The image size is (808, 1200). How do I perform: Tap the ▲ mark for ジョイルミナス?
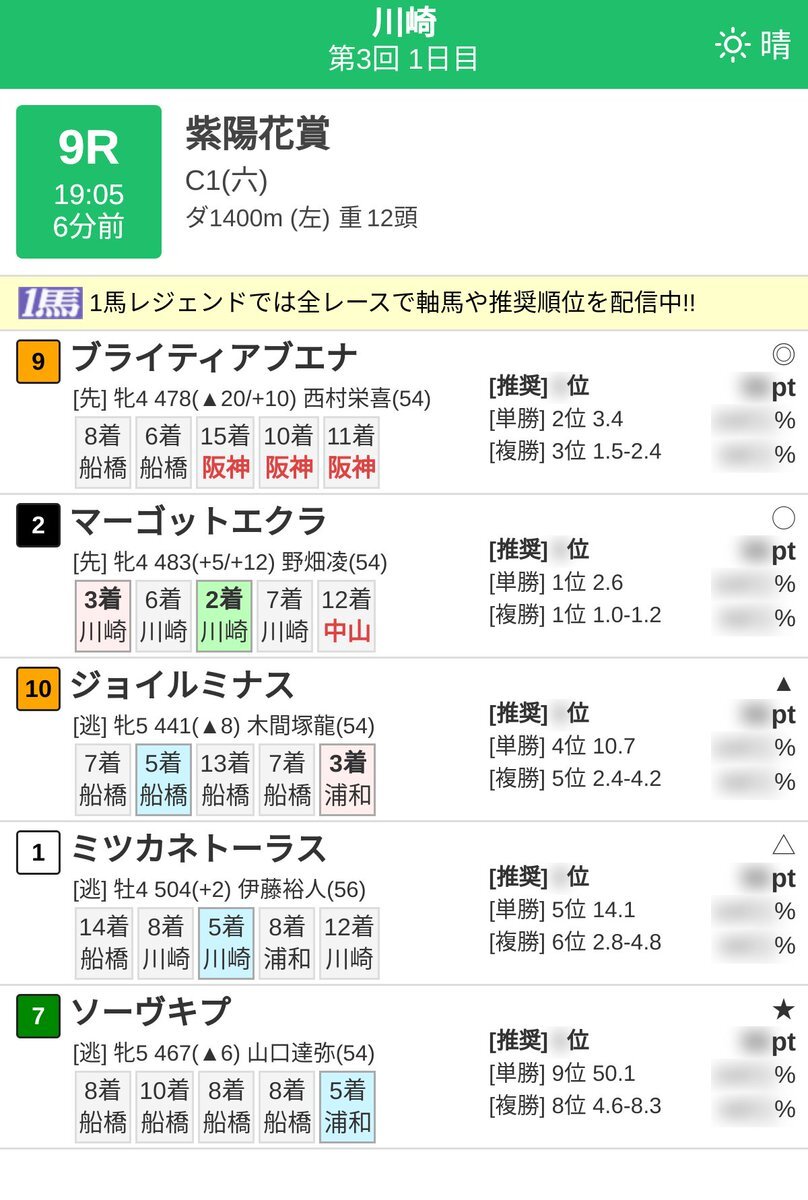point(783,683)
